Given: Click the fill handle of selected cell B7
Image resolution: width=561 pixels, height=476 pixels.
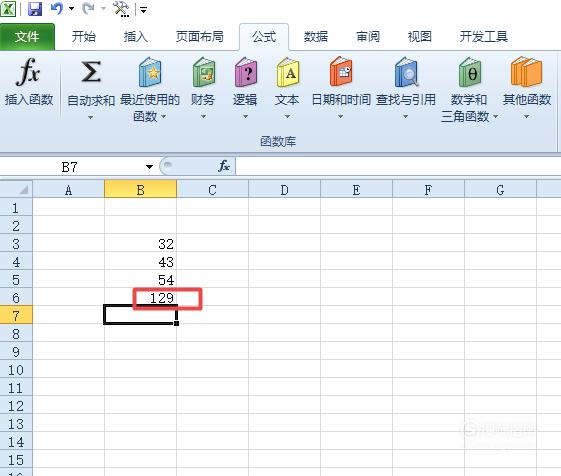Looking at the screenshot, I should click(176, 324).
